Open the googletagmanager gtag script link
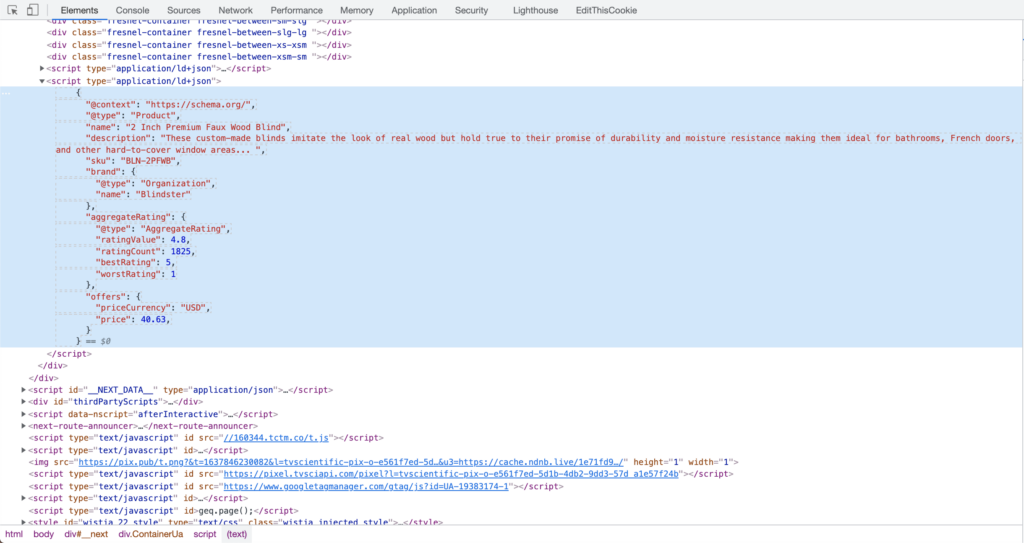Screen dimensions: 1024x543 pyautogui.click(x=366, y=486)
